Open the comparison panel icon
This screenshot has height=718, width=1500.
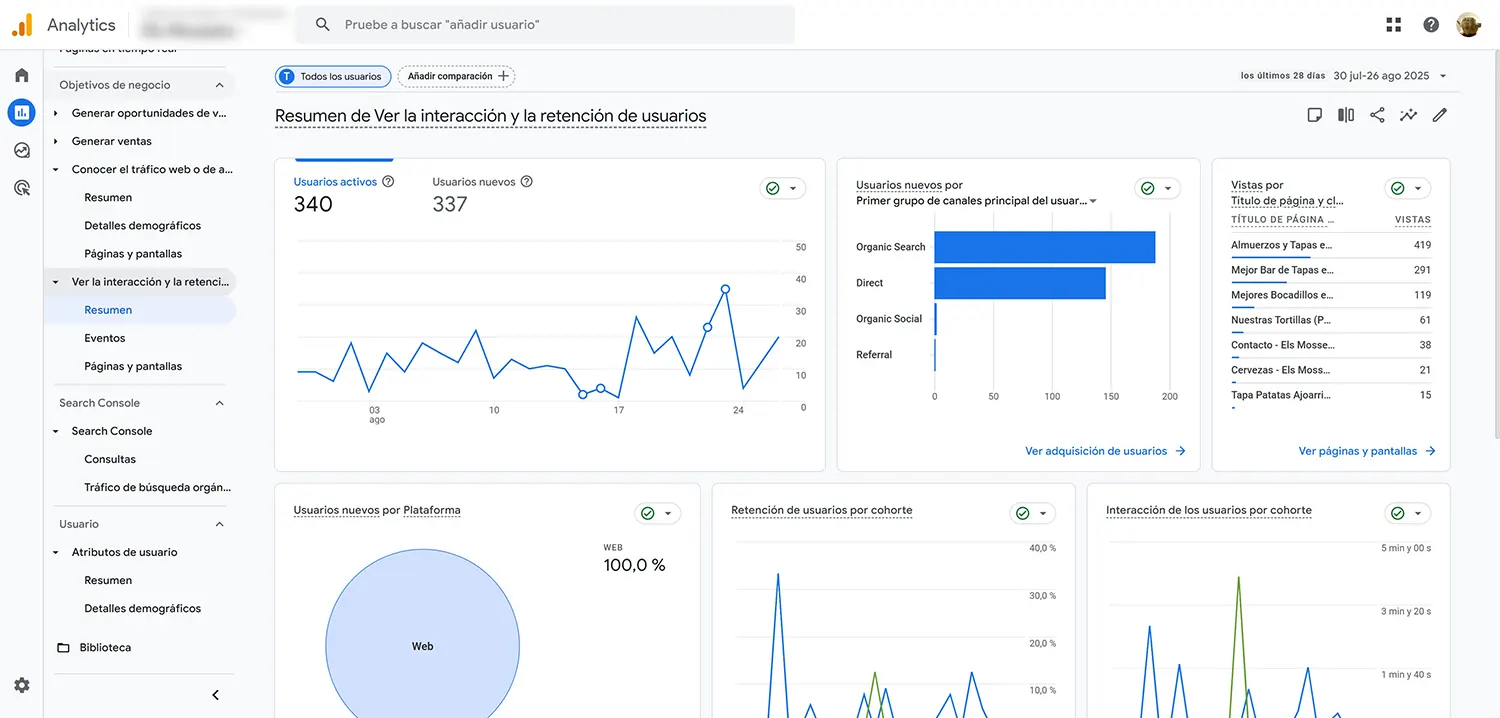point(1345,114)
